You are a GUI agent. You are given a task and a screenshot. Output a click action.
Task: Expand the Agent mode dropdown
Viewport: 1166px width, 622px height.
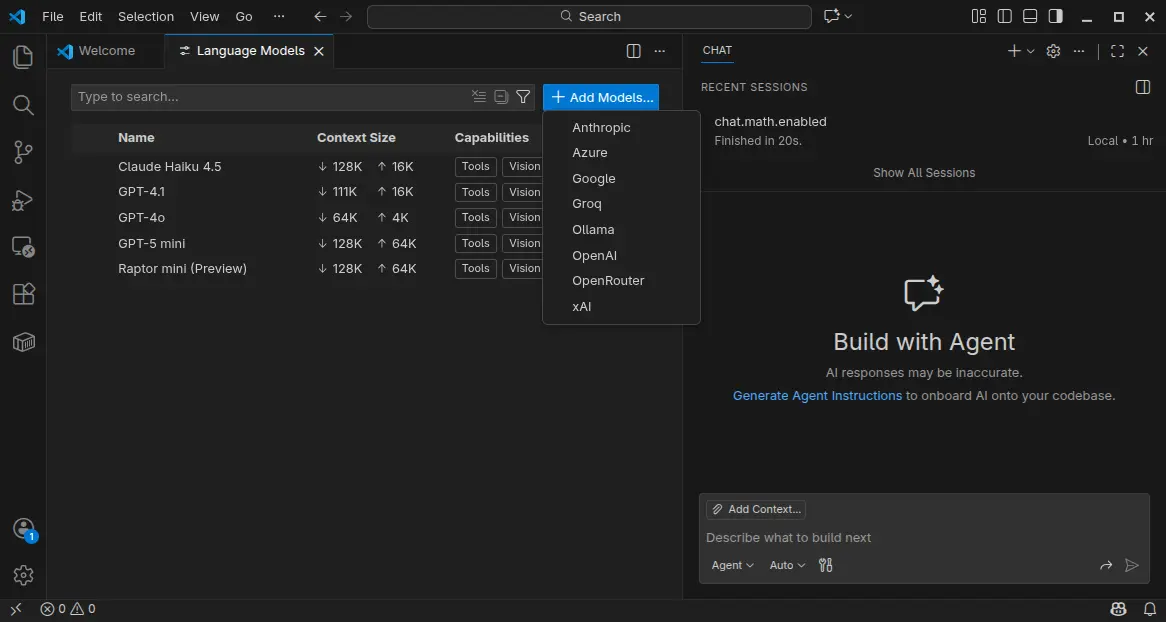click(732, 565)
